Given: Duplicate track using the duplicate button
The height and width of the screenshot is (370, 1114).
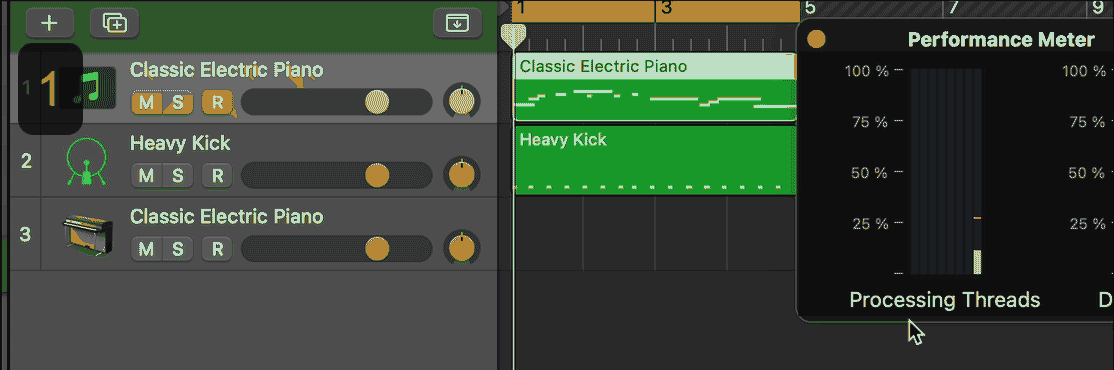Looking at the screenshot, I should (114, 23).
